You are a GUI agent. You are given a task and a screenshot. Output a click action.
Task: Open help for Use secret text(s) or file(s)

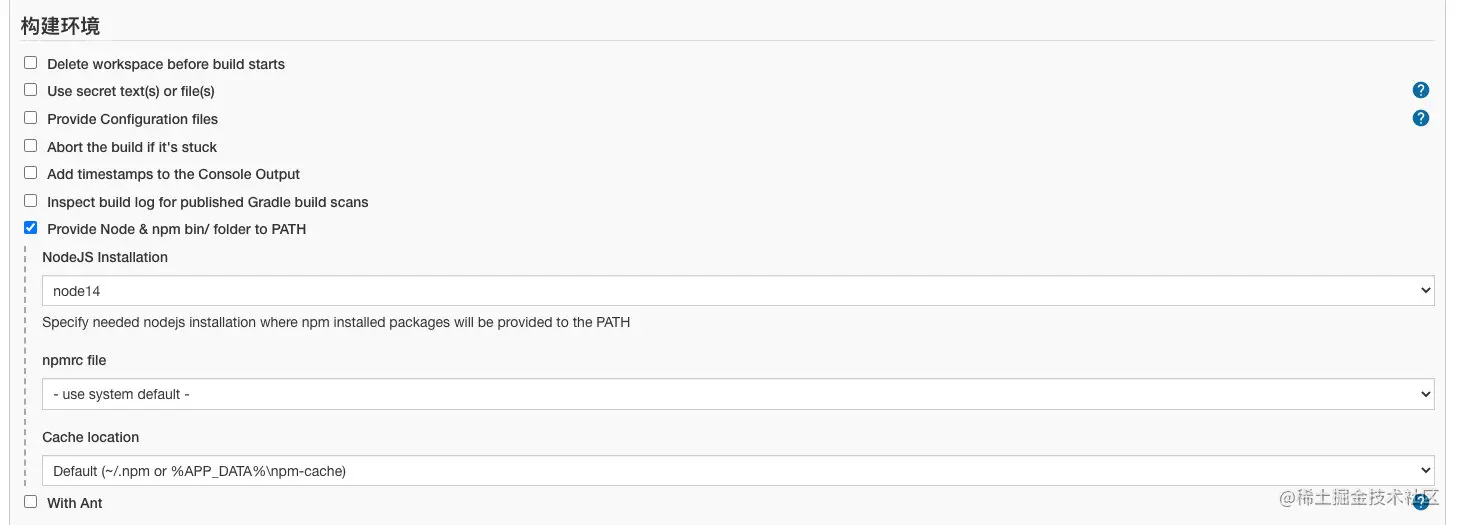tap(1420, 90)
